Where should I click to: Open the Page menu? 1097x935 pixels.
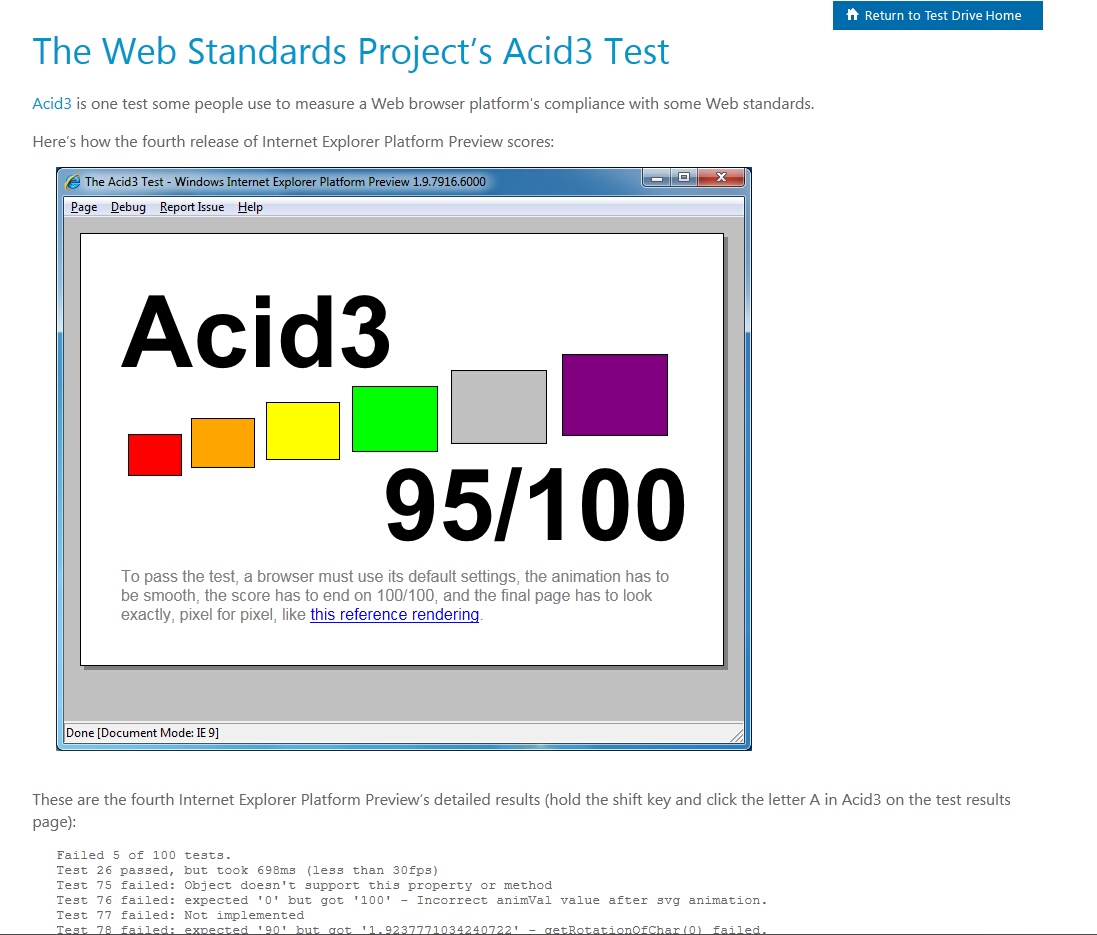click(x=84, y=207)
